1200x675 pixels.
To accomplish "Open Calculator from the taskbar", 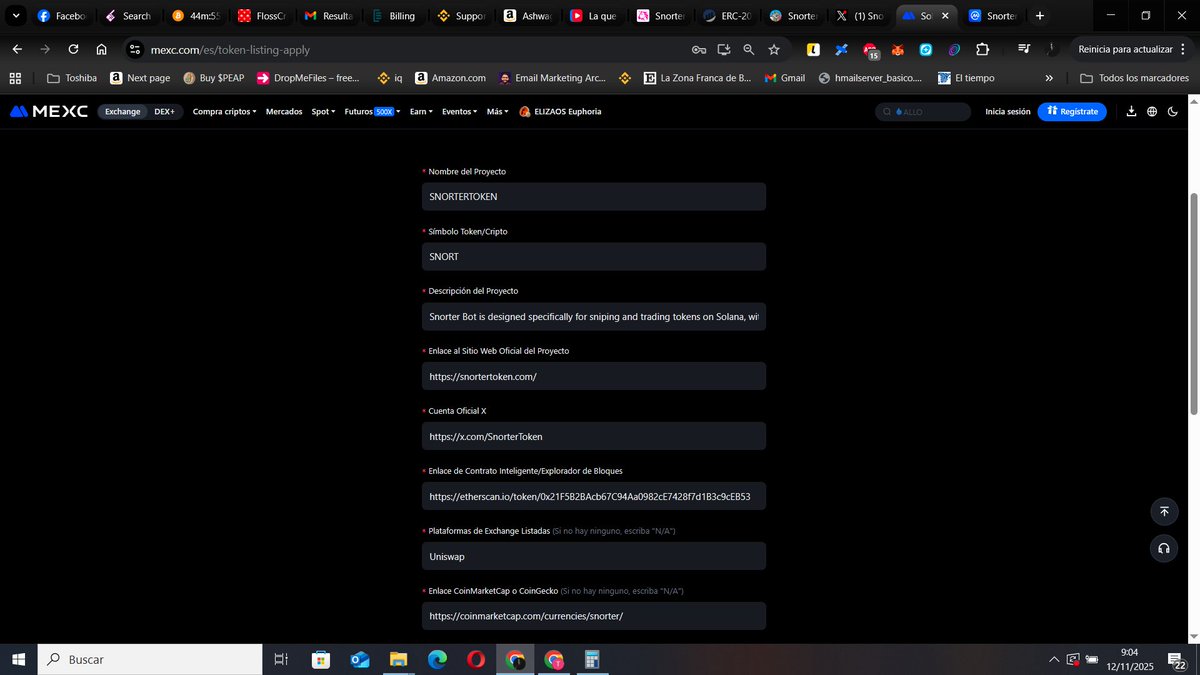I will coord(592,660).
